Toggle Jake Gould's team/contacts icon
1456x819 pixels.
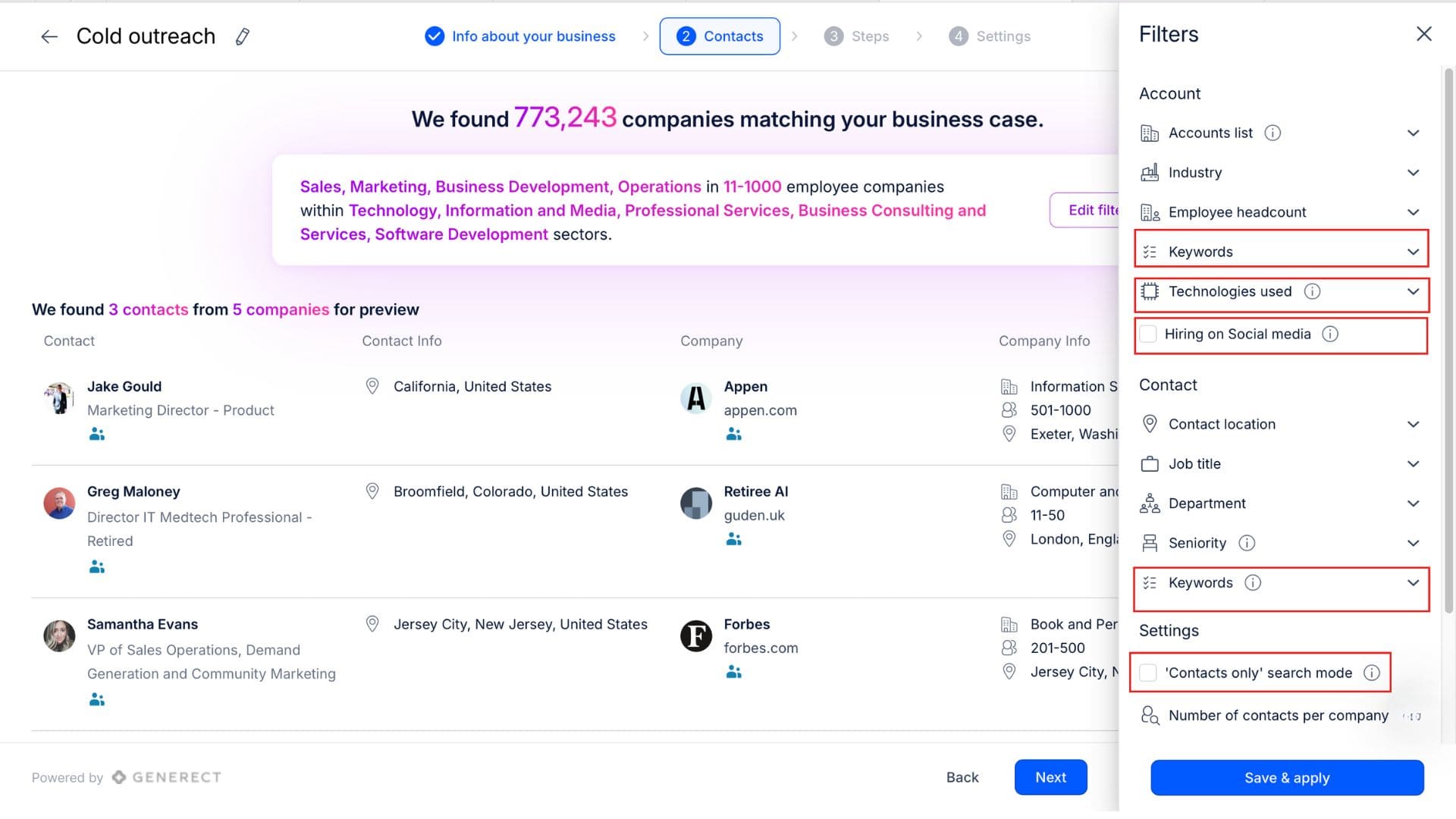click(96, 433)
